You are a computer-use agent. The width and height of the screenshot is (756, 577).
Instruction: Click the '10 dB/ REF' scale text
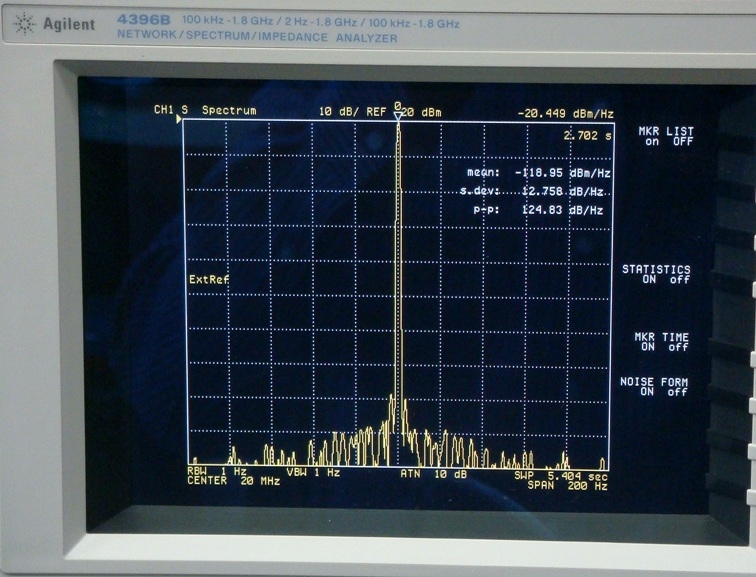pos(352,112)
